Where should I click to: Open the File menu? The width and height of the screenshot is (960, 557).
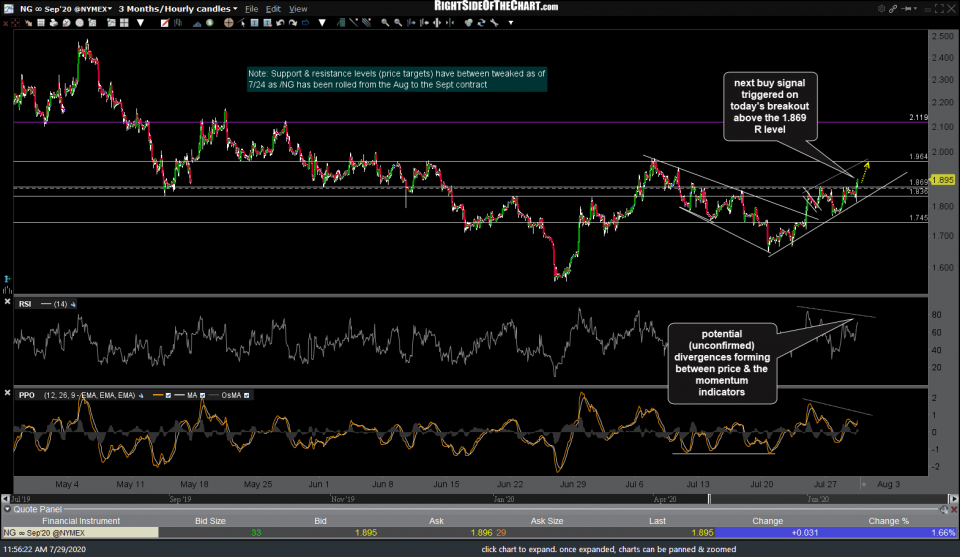pyautogui.click(x=252, y=8)
